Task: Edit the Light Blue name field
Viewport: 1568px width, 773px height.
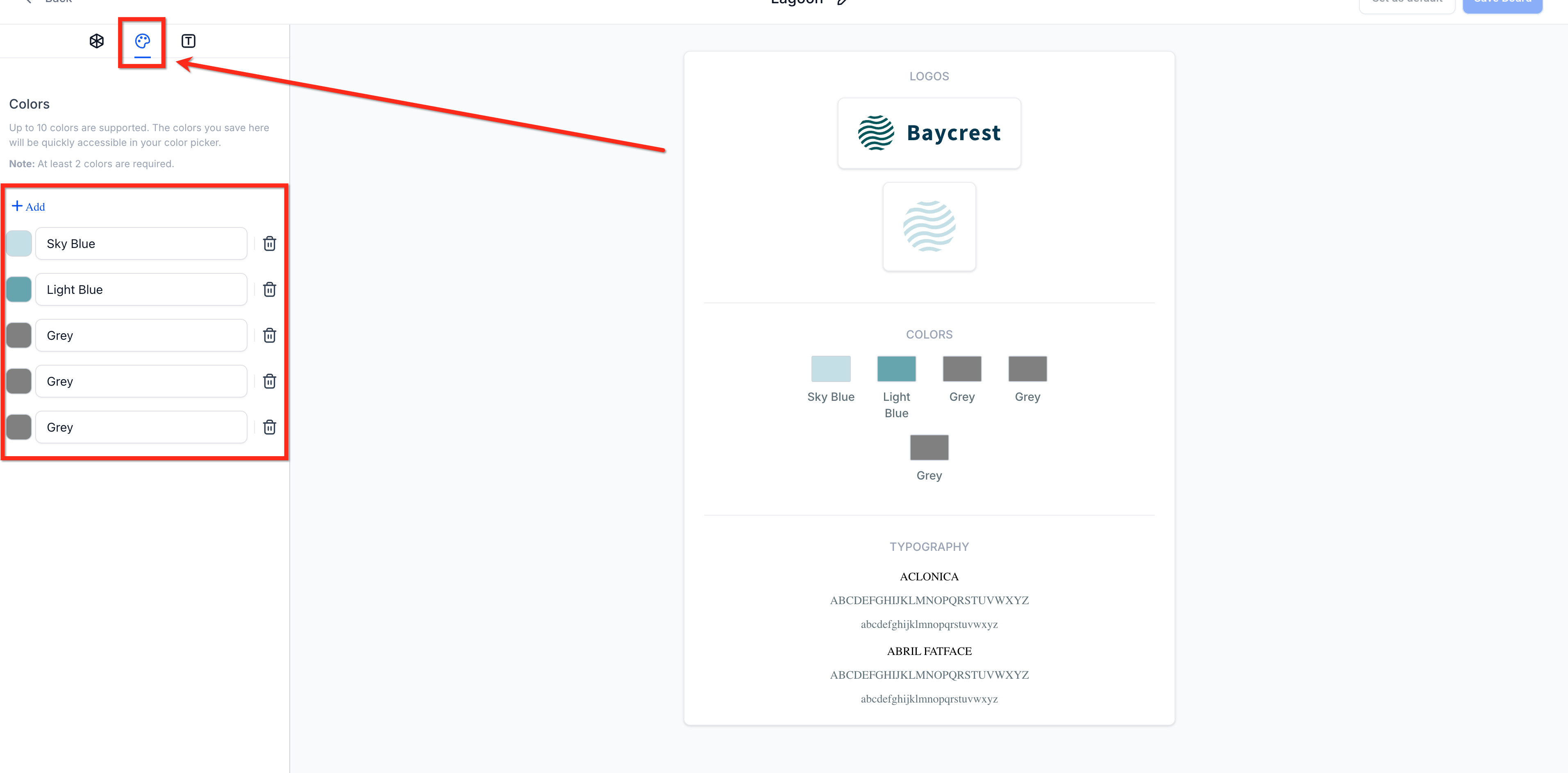Action: [x=141, y=289]
